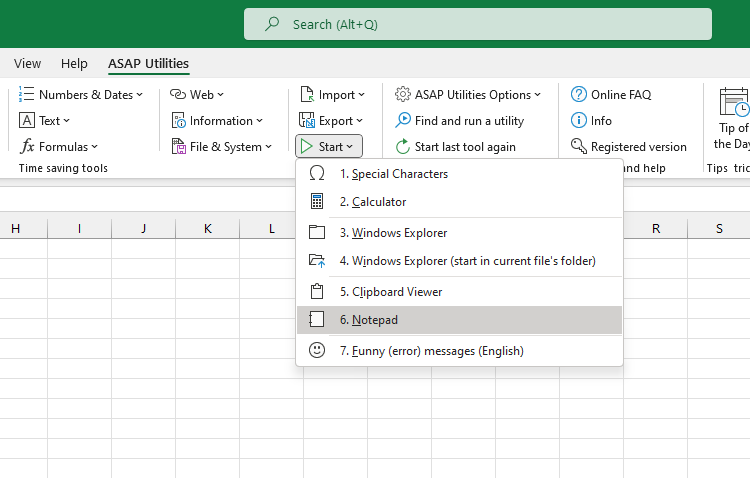
Task: Open the File & System dropdown chevron
Action: [269, 147]
